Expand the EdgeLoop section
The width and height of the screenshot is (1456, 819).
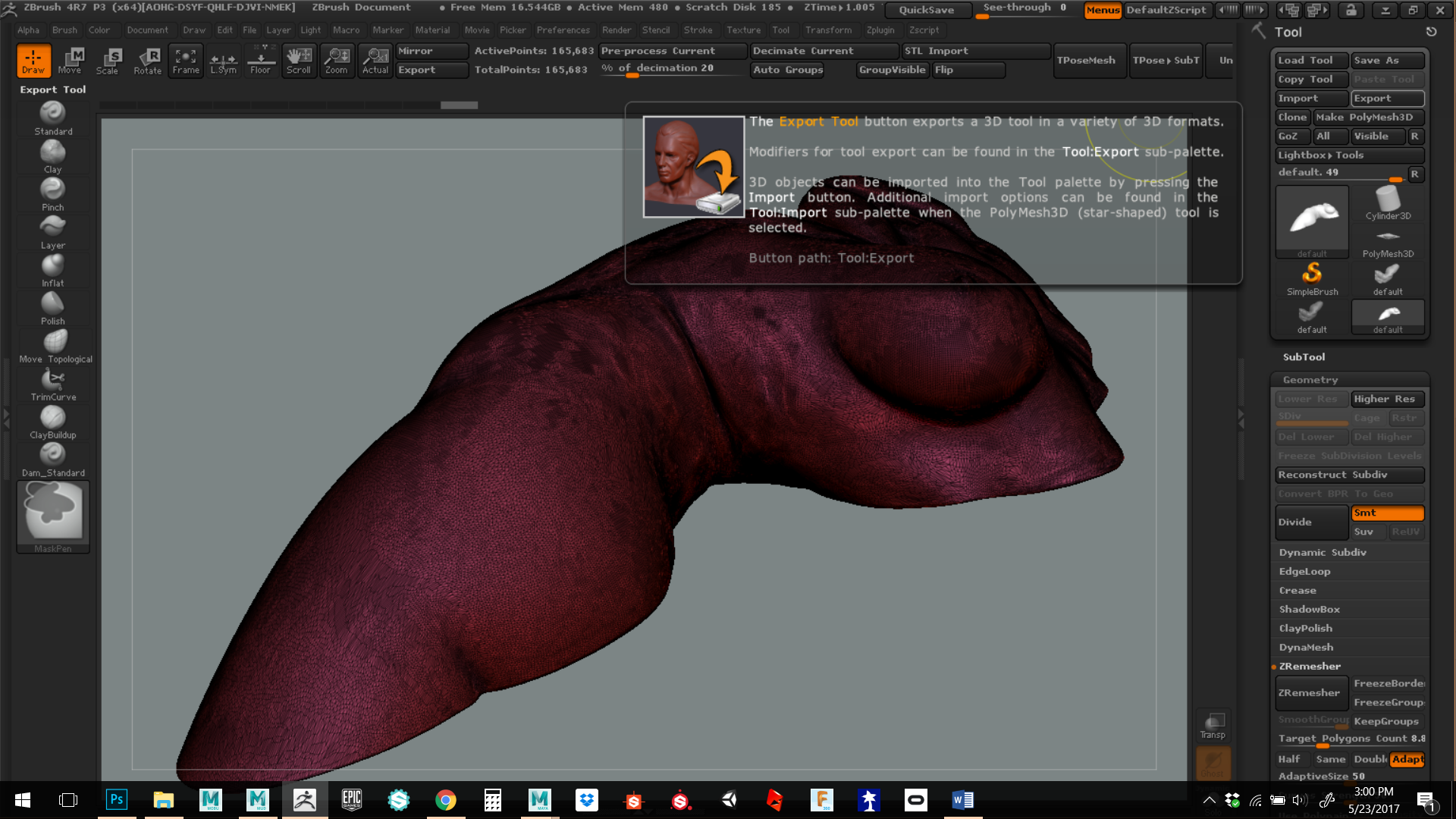point(1305,572)
